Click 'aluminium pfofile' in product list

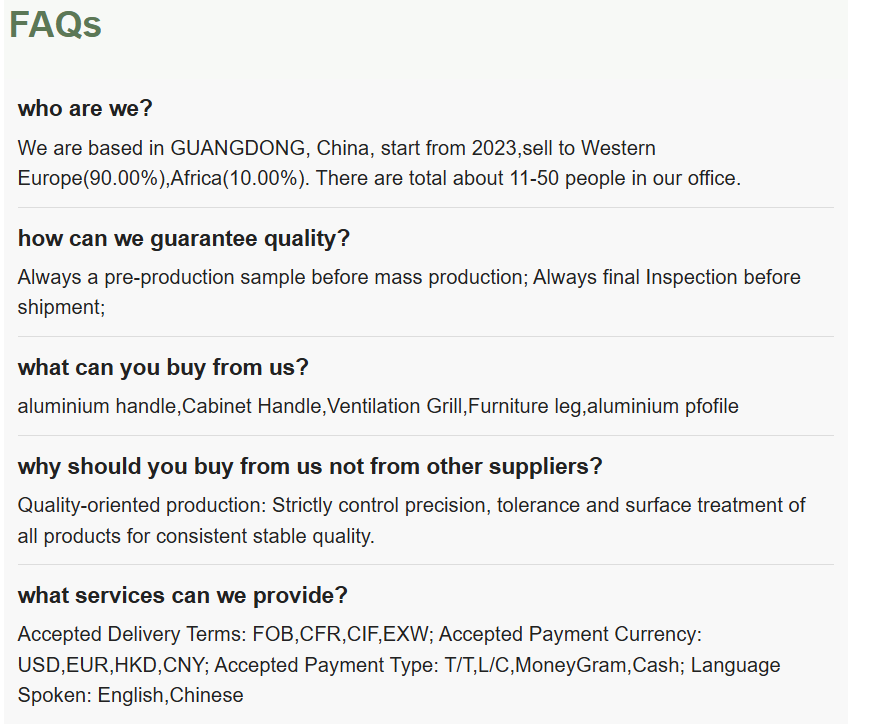click(x=663, y=407)
